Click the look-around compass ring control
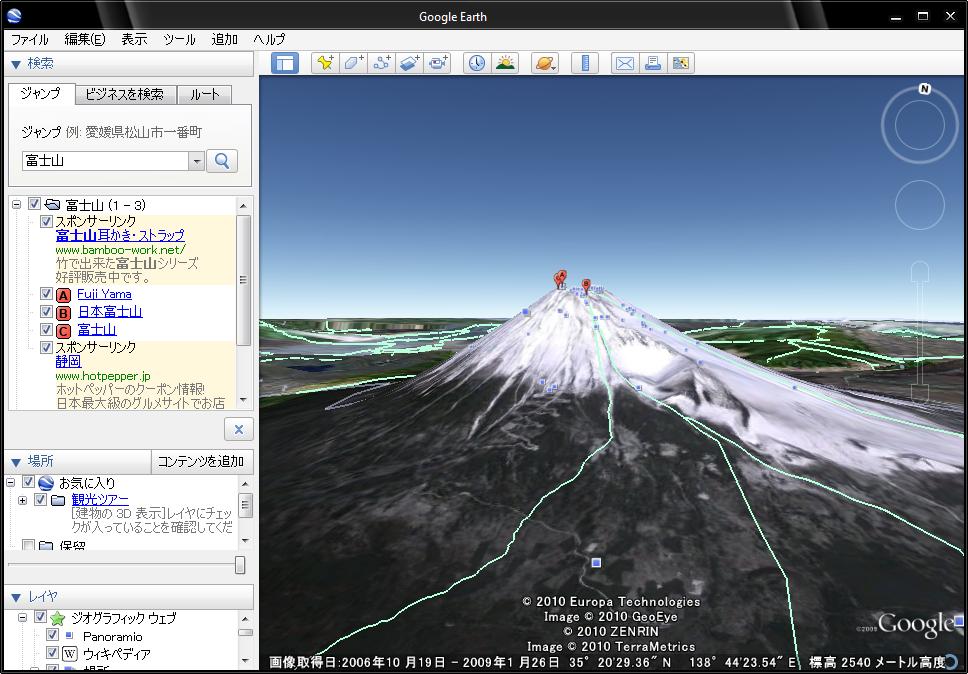The height and width of the screenshot is (674, 968). 919,125
